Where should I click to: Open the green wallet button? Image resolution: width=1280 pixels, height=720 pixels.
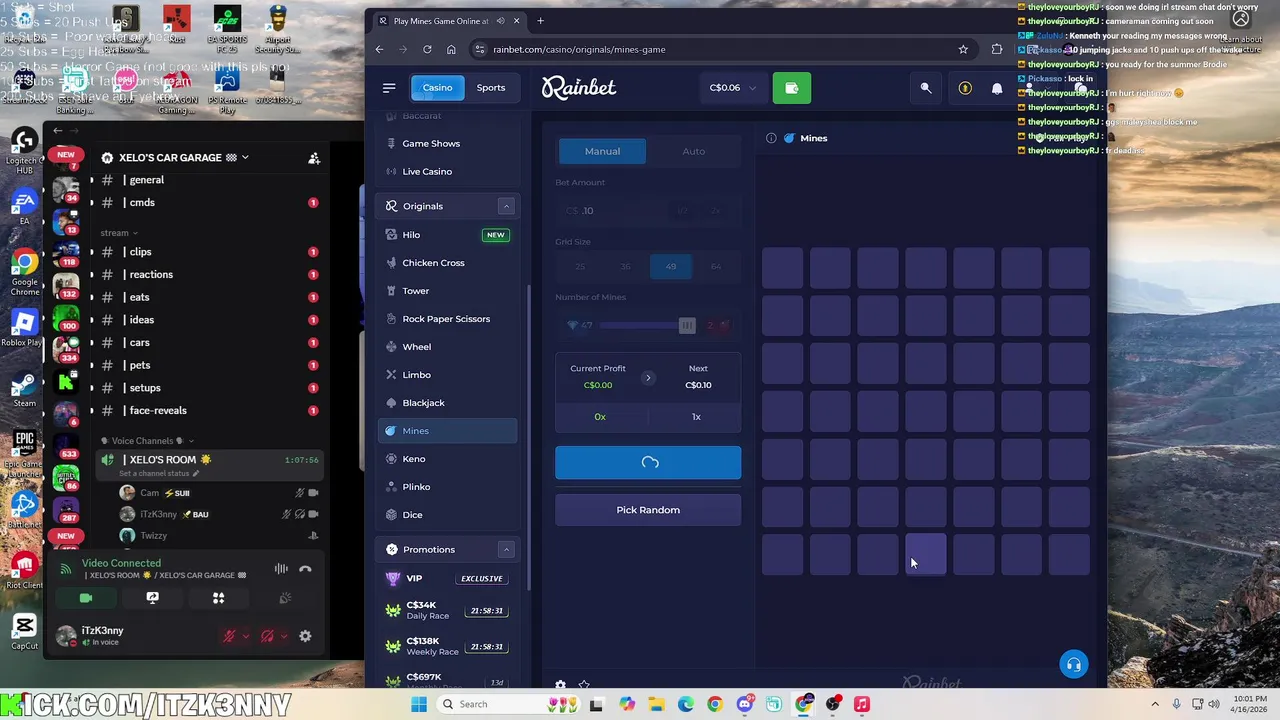[x=791, y=88]
